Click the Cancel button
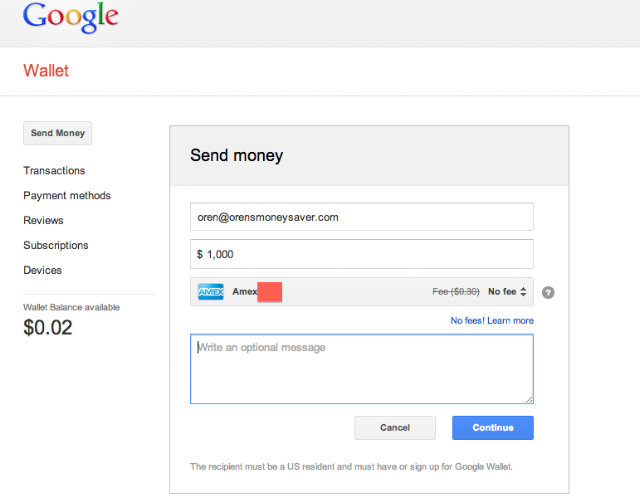This screenshot has height=503, width=640. click(x=395, y=427)
